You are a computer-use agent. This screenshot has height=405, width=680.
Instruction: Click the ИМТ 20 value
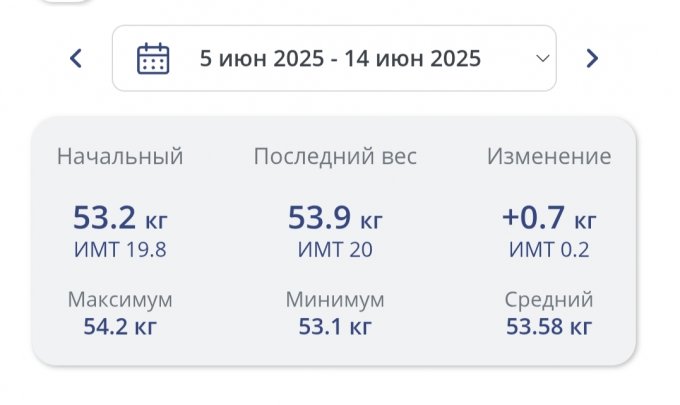(x=335, y=249)
